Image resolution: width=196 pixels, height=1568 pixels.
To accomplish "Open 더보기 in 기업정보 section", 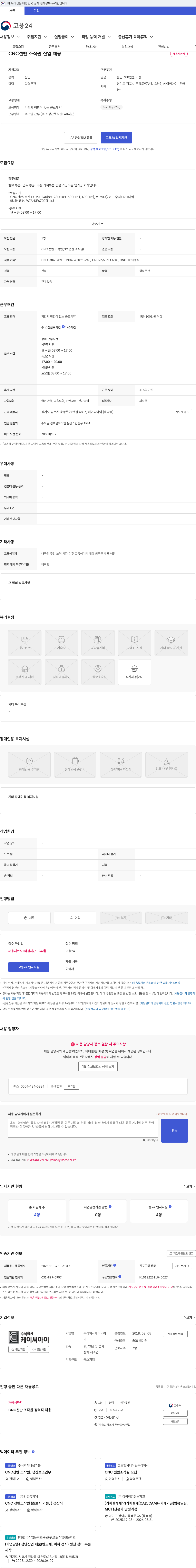I will point(189,1318).
